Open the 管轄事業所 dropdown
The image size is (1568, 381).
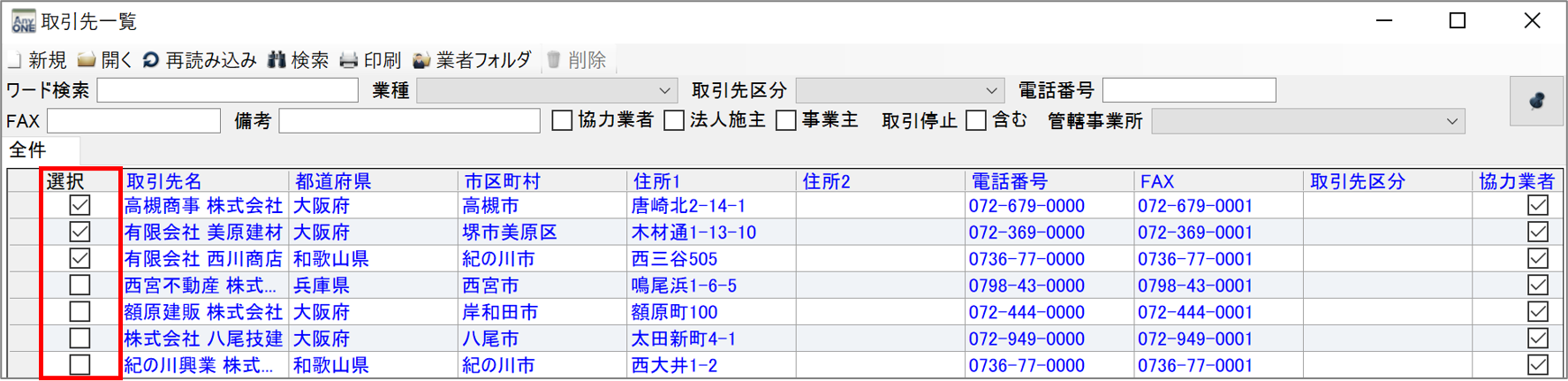(1451, 122)
